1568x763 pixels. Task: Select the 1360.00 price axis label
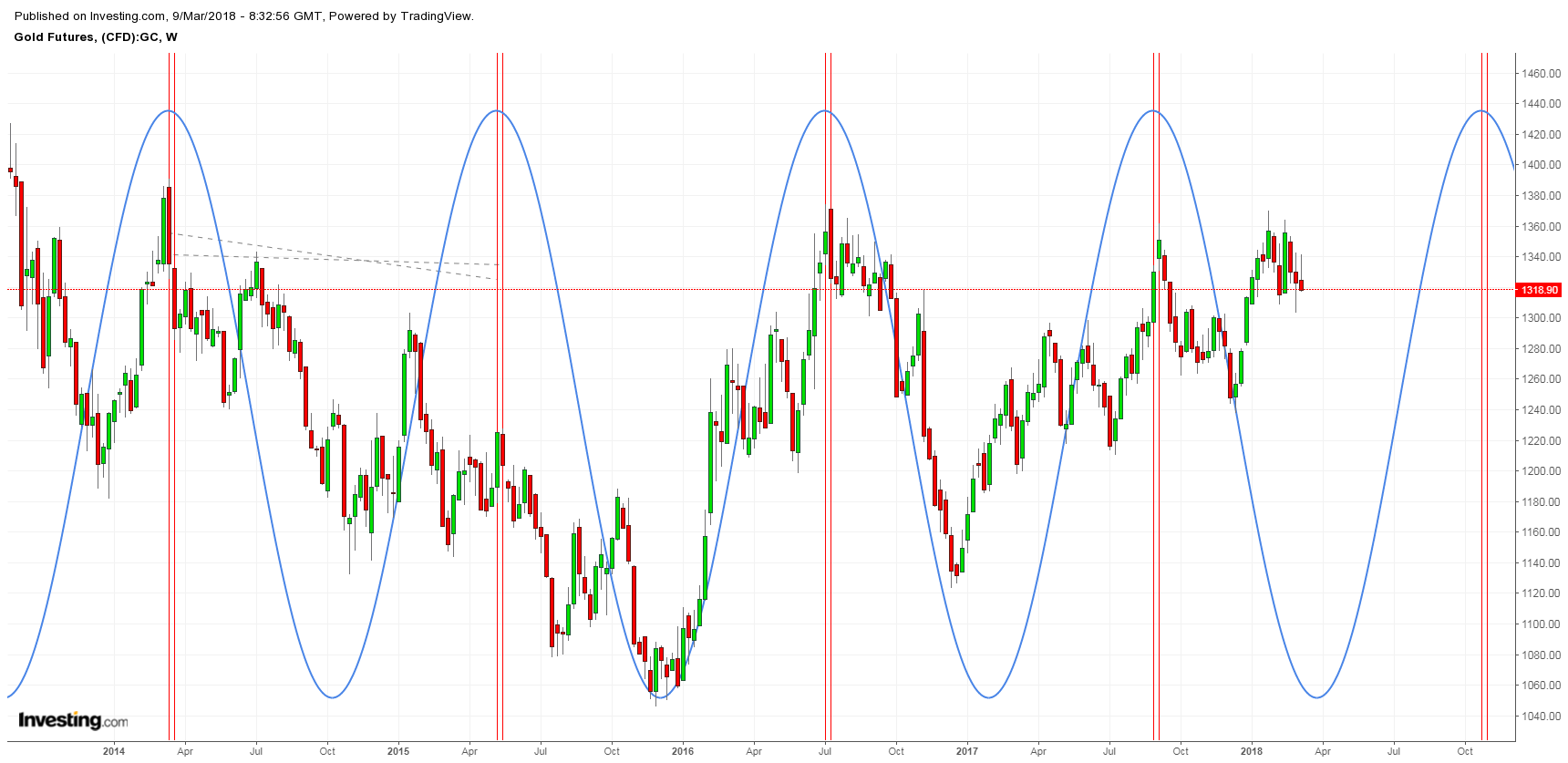point(1541,227)
